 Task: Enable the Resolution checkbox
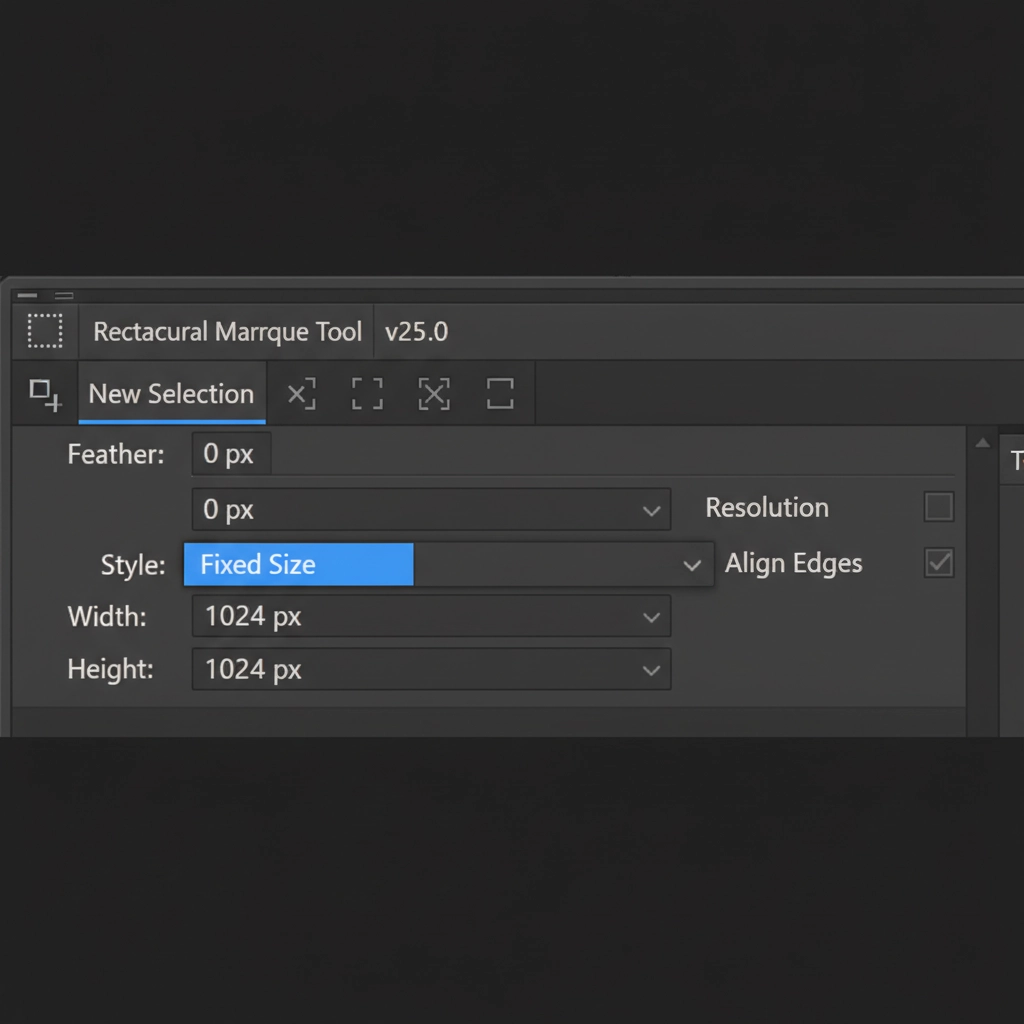[x=938, y=507]
